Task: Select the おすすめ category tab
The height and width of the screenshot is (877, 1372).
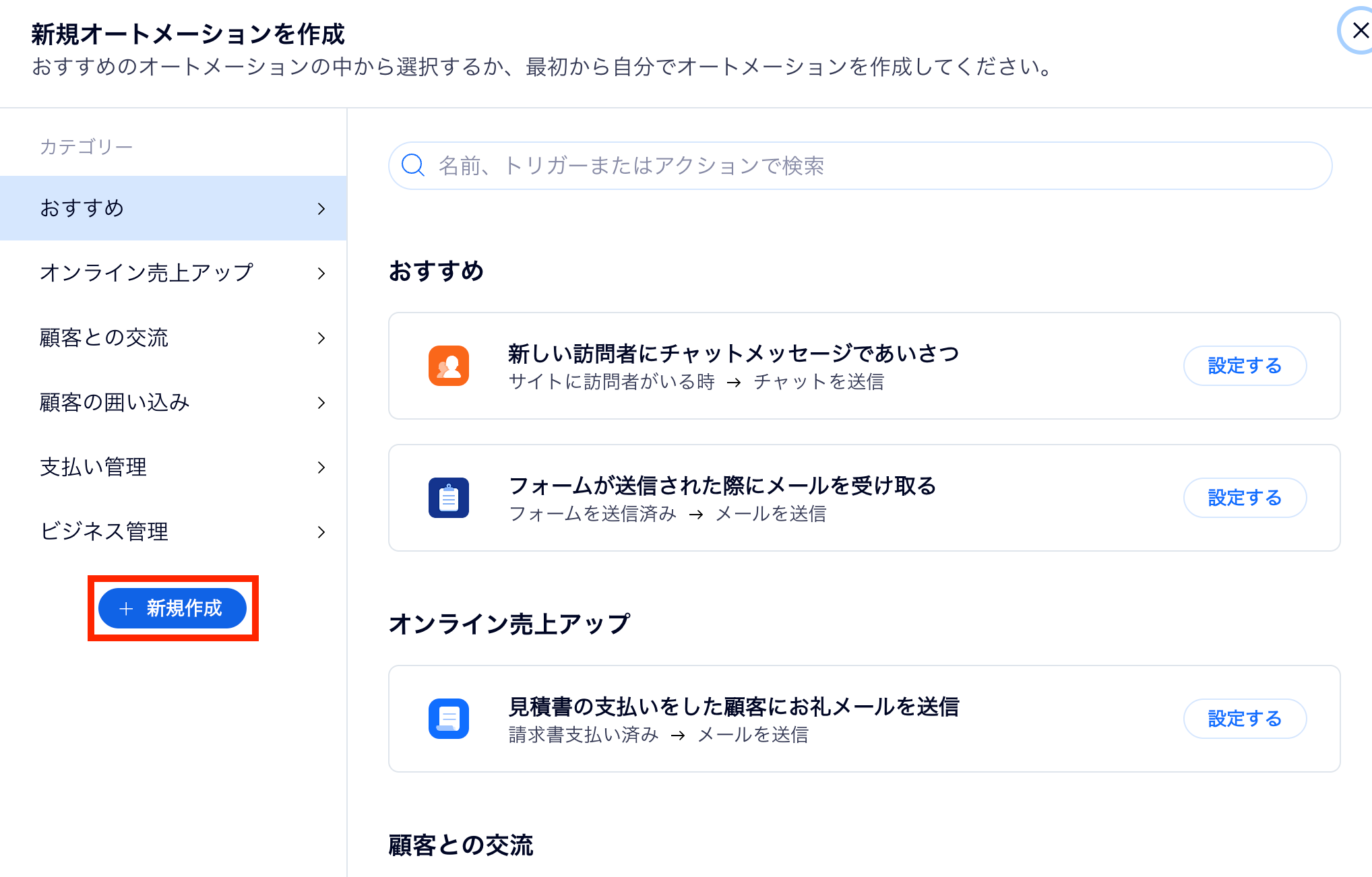Action: [x=82, y=208]
